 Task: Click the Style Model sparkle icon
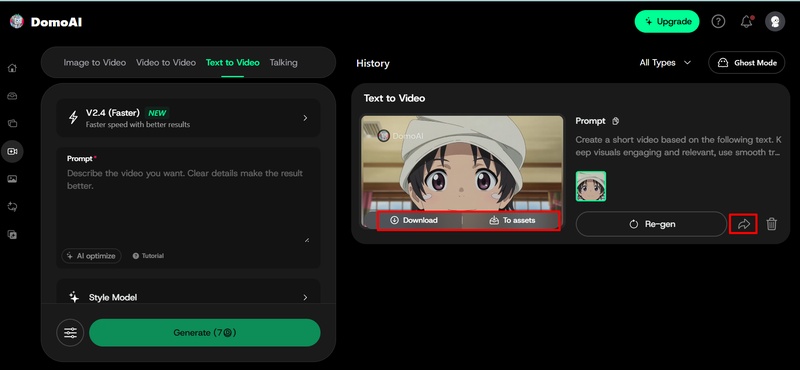(x=74, y=297)
